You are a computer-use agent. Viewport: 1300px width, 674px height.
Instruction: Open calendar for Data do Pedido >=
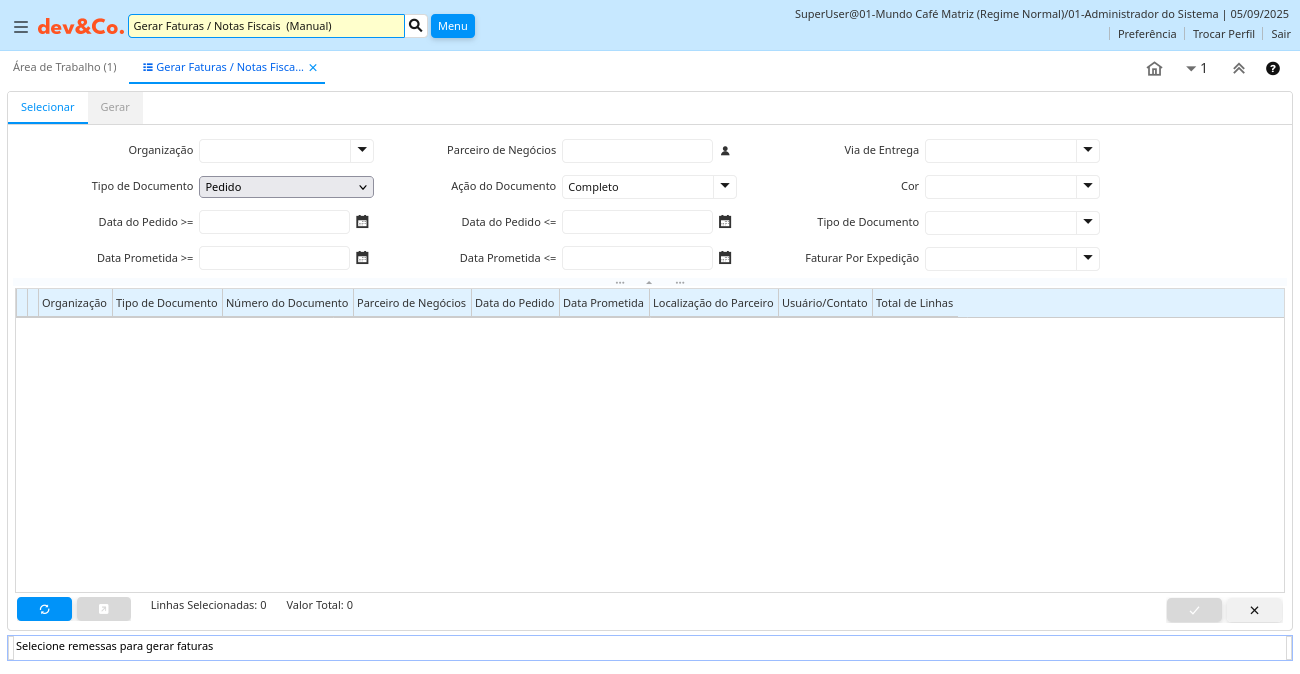click(362, 222)
